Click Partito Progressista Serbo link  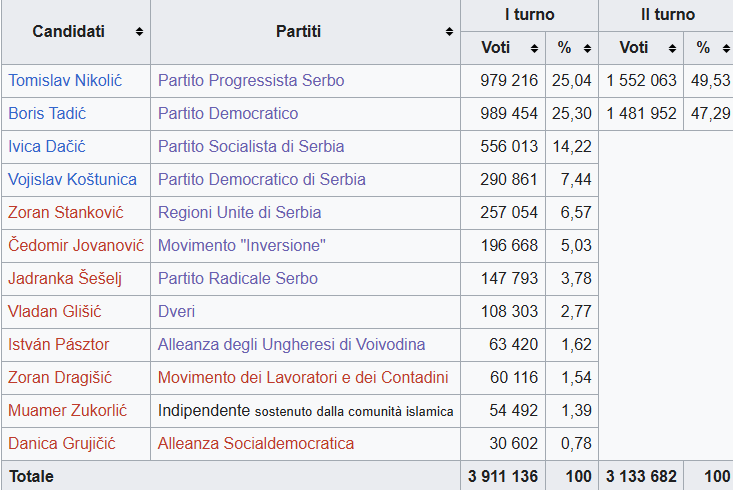pyautogui.click(x=251, y=81)
